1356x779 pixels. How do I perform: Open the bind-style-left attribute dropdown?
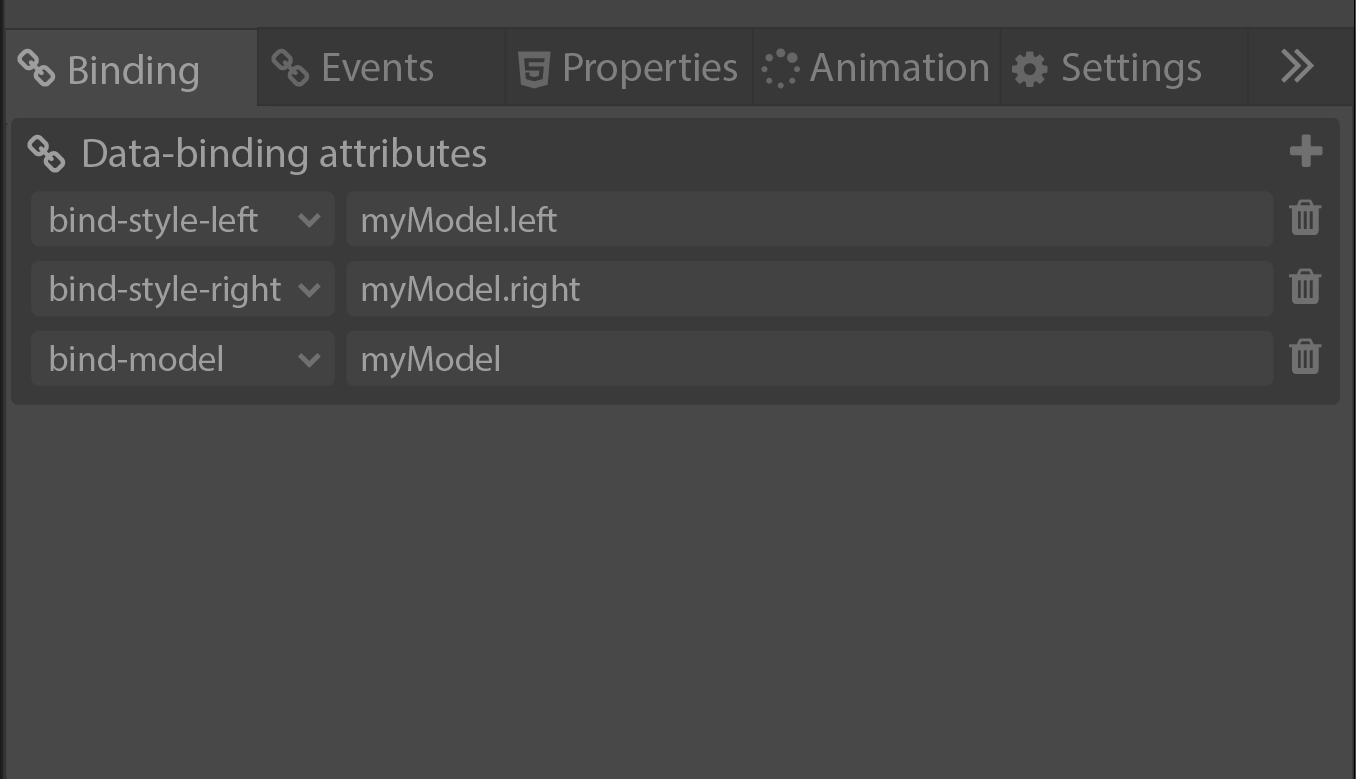click(182, 220)
